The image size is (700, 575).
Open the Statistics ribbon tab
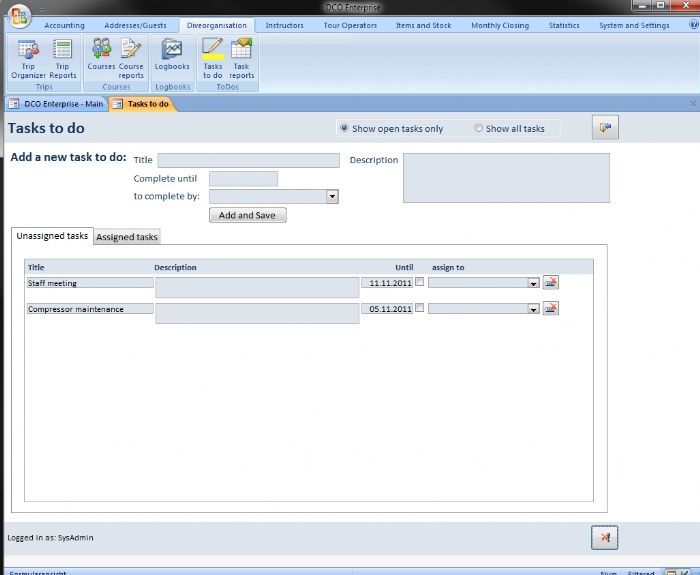coord(564,25)
